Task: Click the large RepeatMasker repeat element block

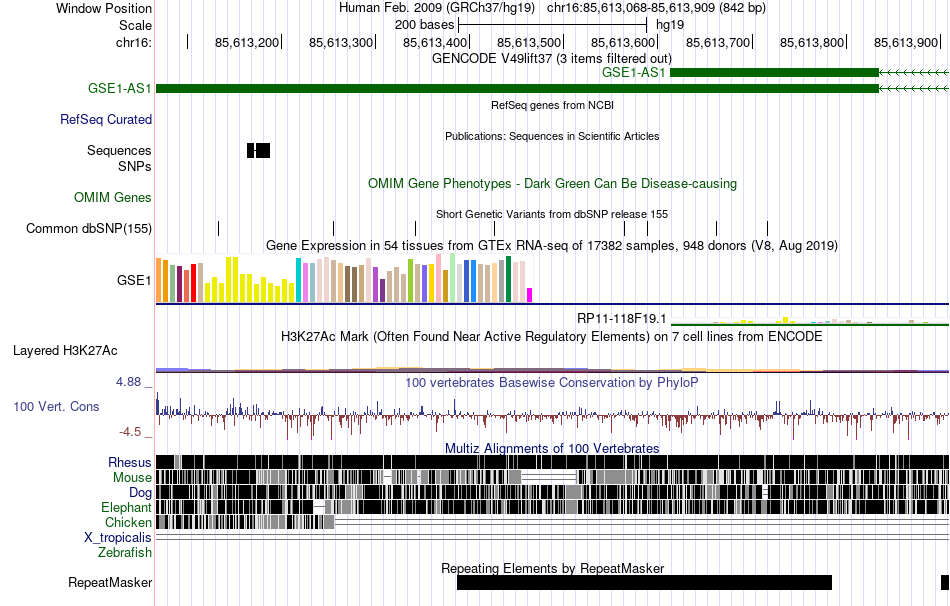Action: (644, 582)
